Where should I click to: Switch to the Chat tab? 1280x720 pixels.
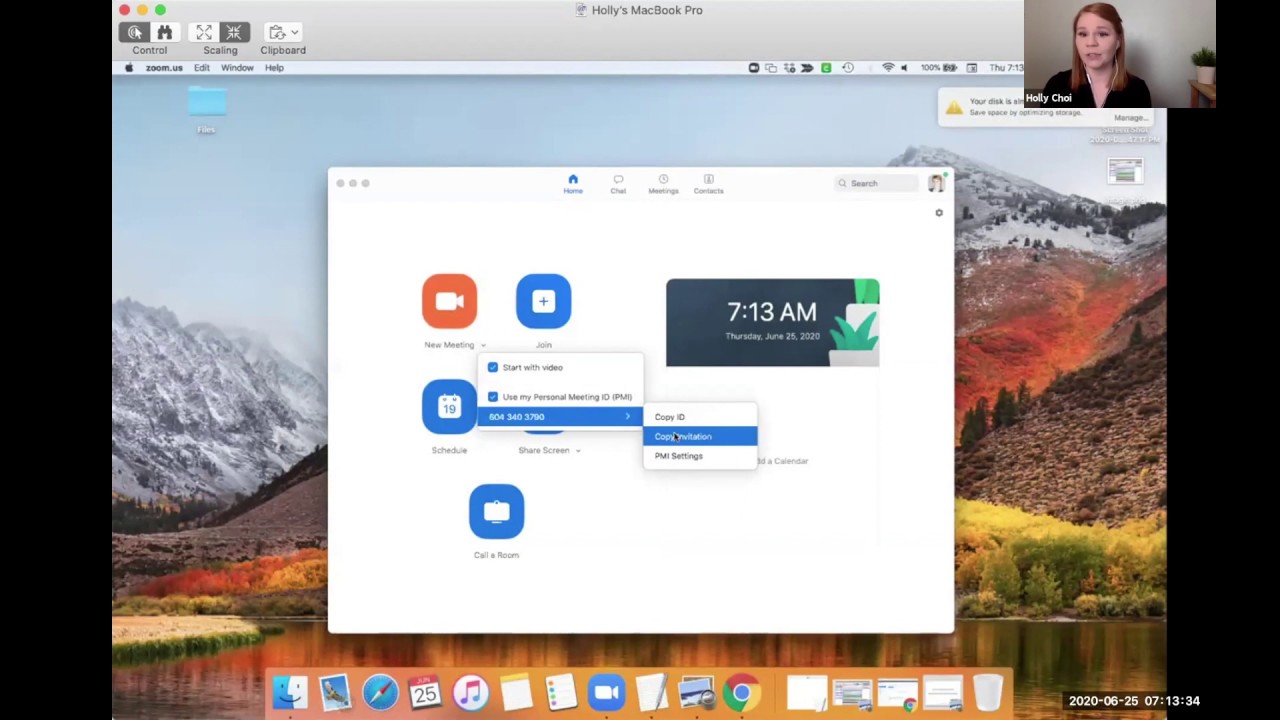click(618, 184)
